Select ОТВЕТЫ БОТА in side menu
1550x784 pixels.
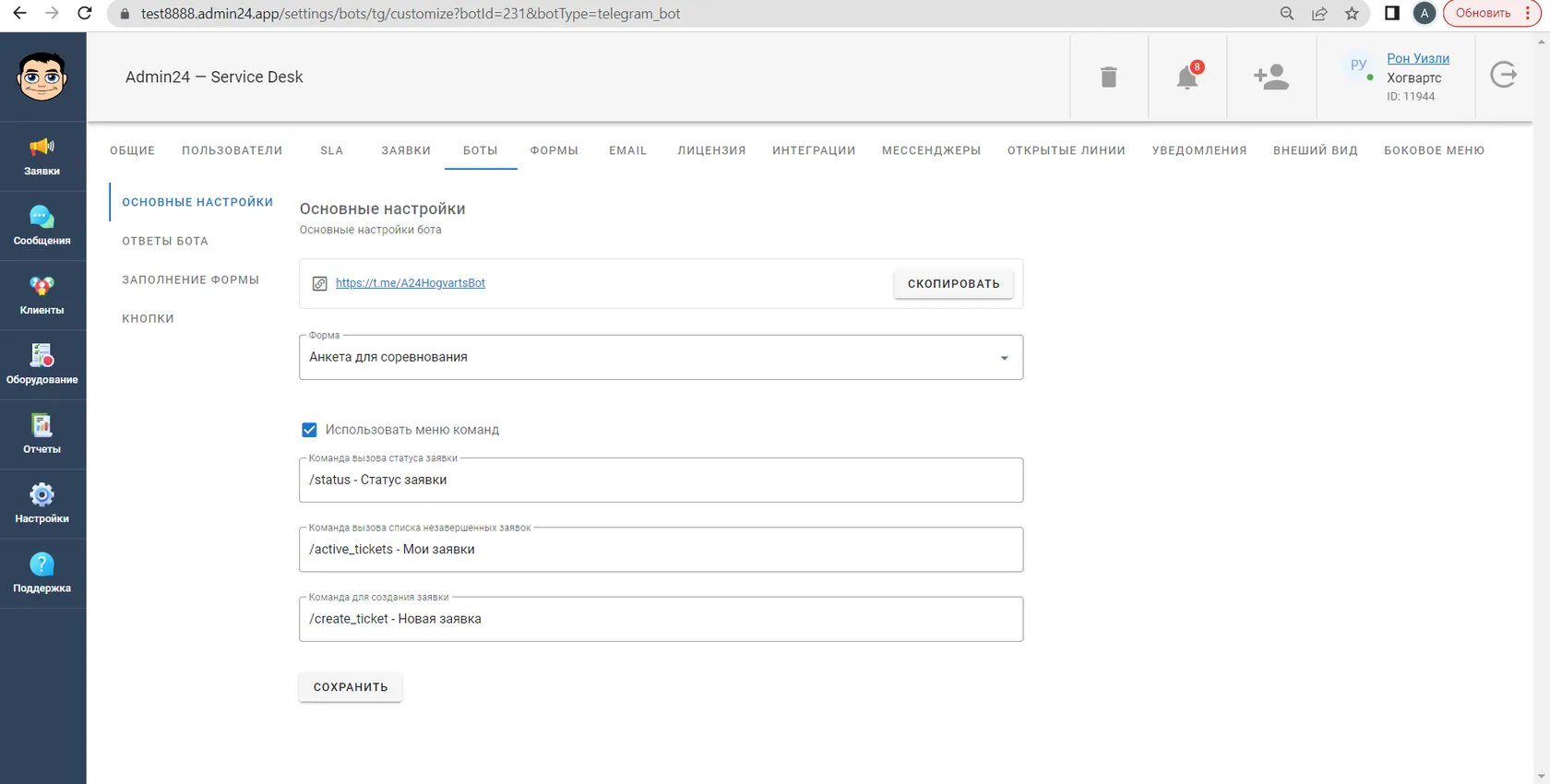165,241
